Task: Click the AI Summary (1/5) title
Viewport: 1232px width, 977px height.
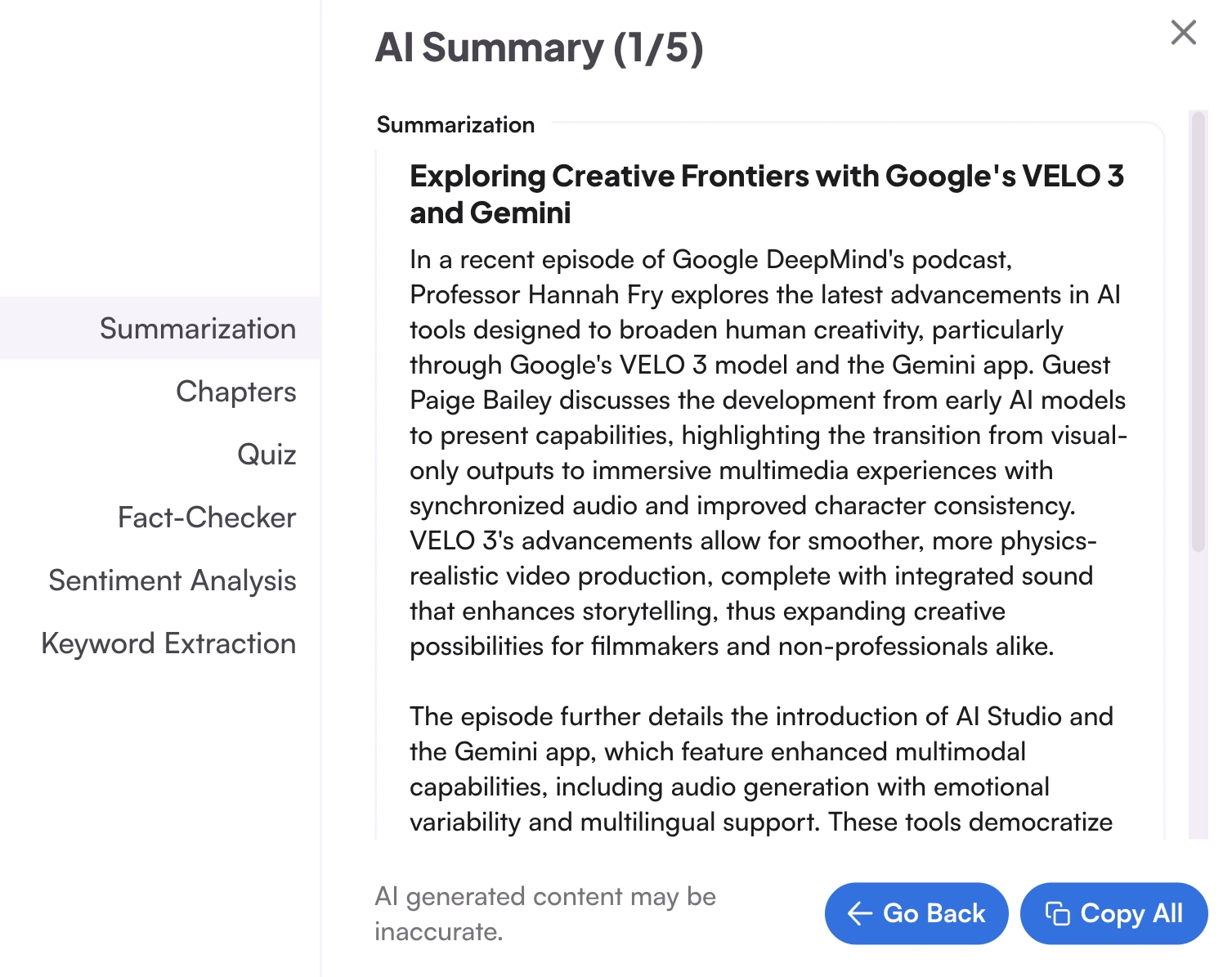Action: click(539, 47)
